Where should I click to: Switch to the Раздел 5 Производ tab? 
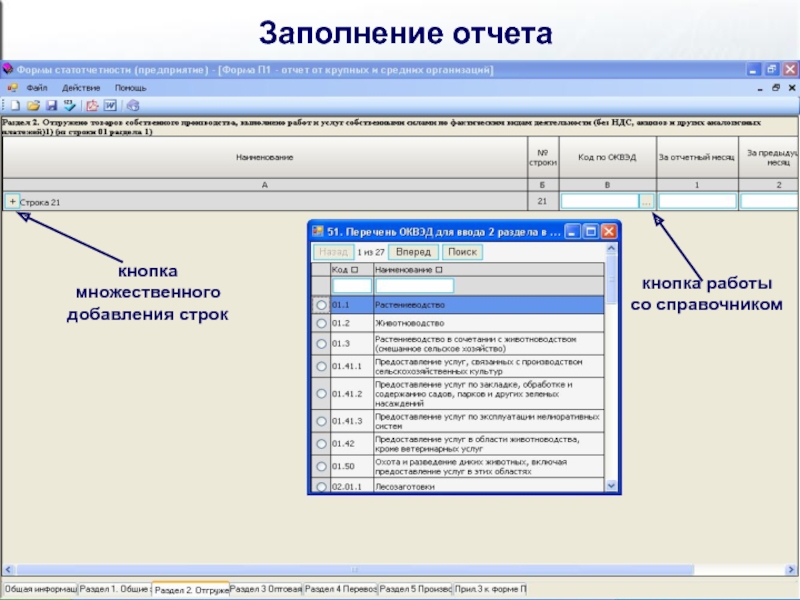click(415, 589)
